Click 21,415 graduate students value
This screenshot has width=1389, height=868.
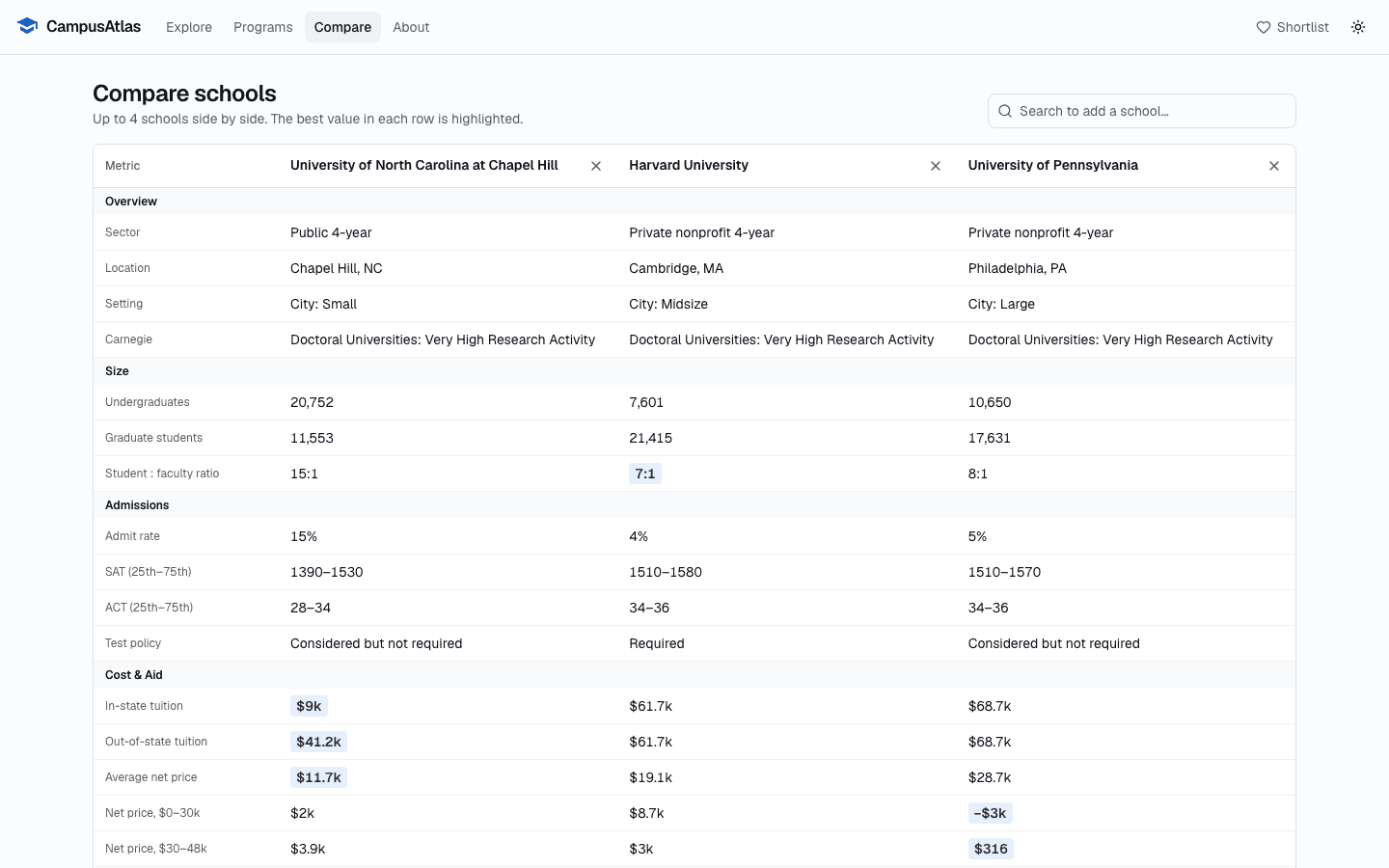[651, 438]
